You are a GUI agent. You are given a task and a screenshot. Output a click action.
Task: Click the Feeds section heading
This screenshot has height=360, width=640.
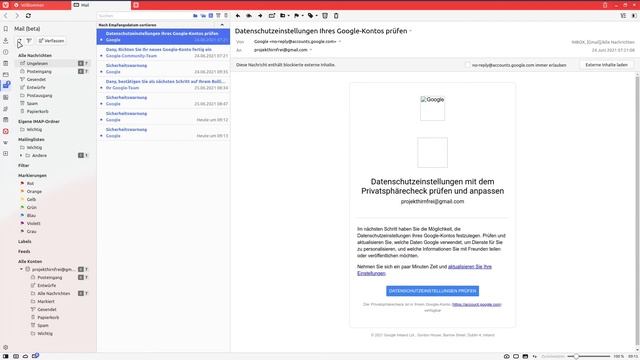(x=24, y=251)
